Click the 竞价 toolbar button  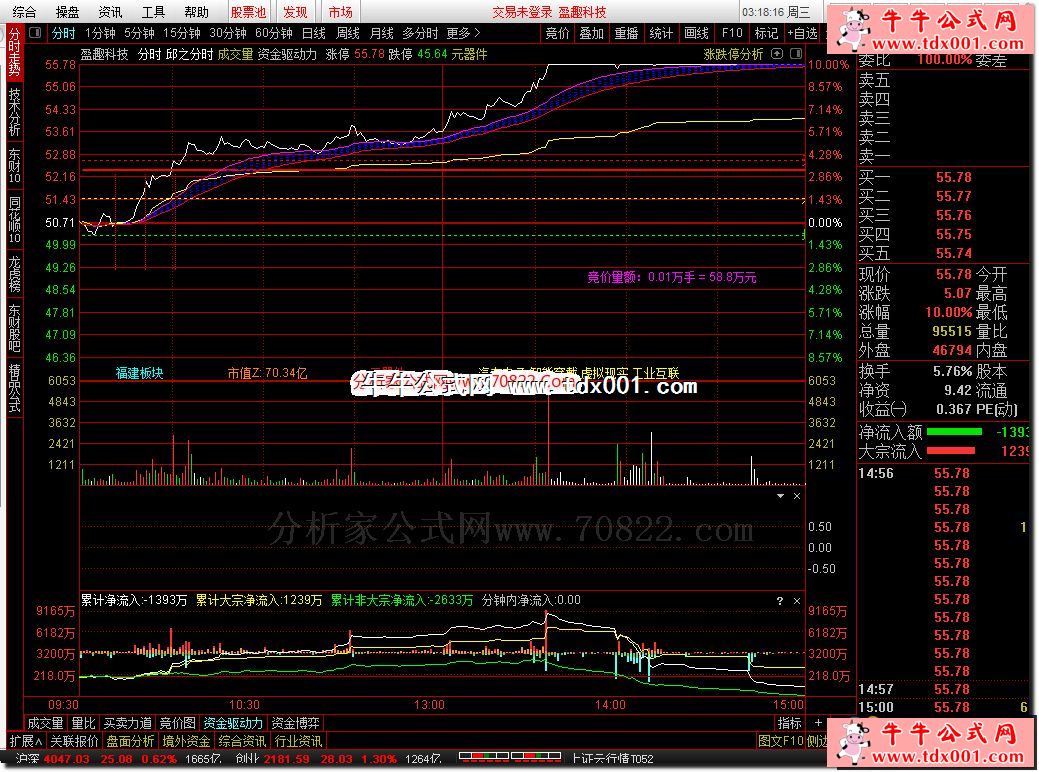click(x=557, y=32)
